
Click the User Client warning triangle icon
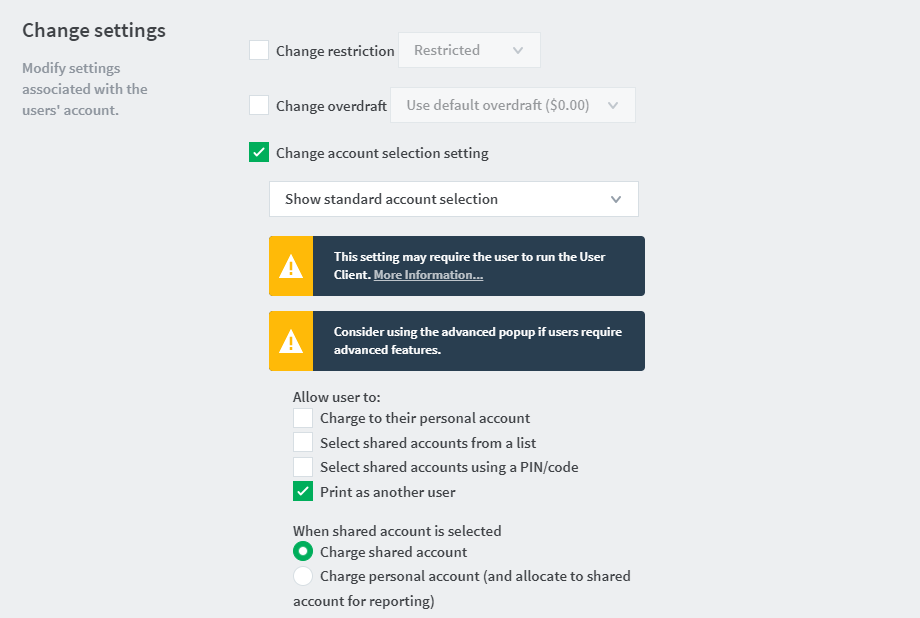291,266
